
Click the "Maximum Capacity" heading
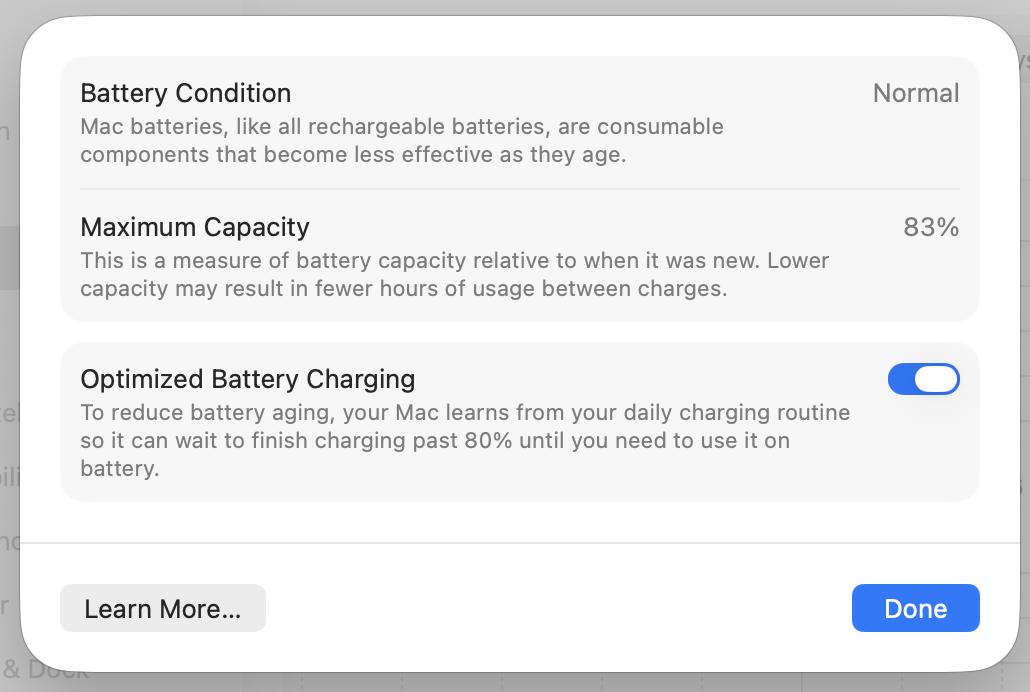195,227
